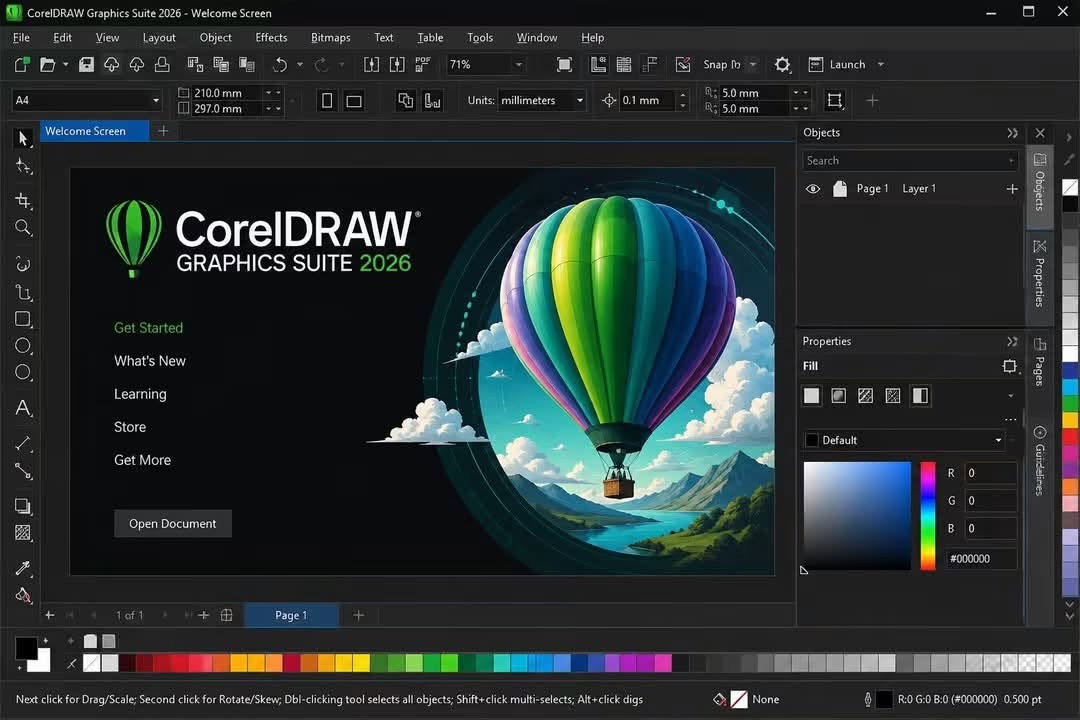Click the white swatch in bottom palette

pos(110,664)
